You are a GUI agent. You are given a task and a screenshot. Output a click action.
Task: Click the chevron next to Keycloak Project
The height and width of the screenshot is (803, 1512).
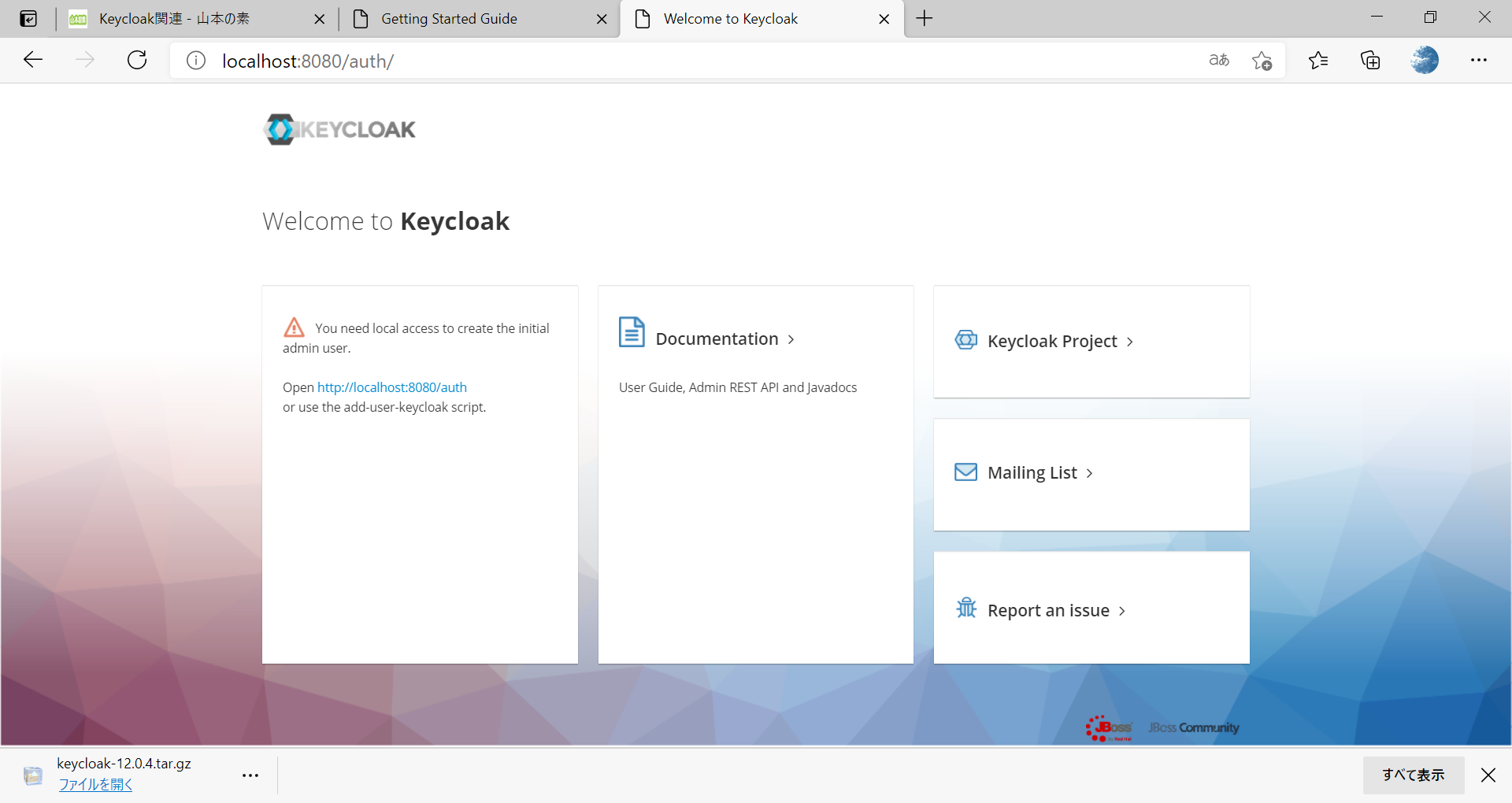click(1129, 342)
